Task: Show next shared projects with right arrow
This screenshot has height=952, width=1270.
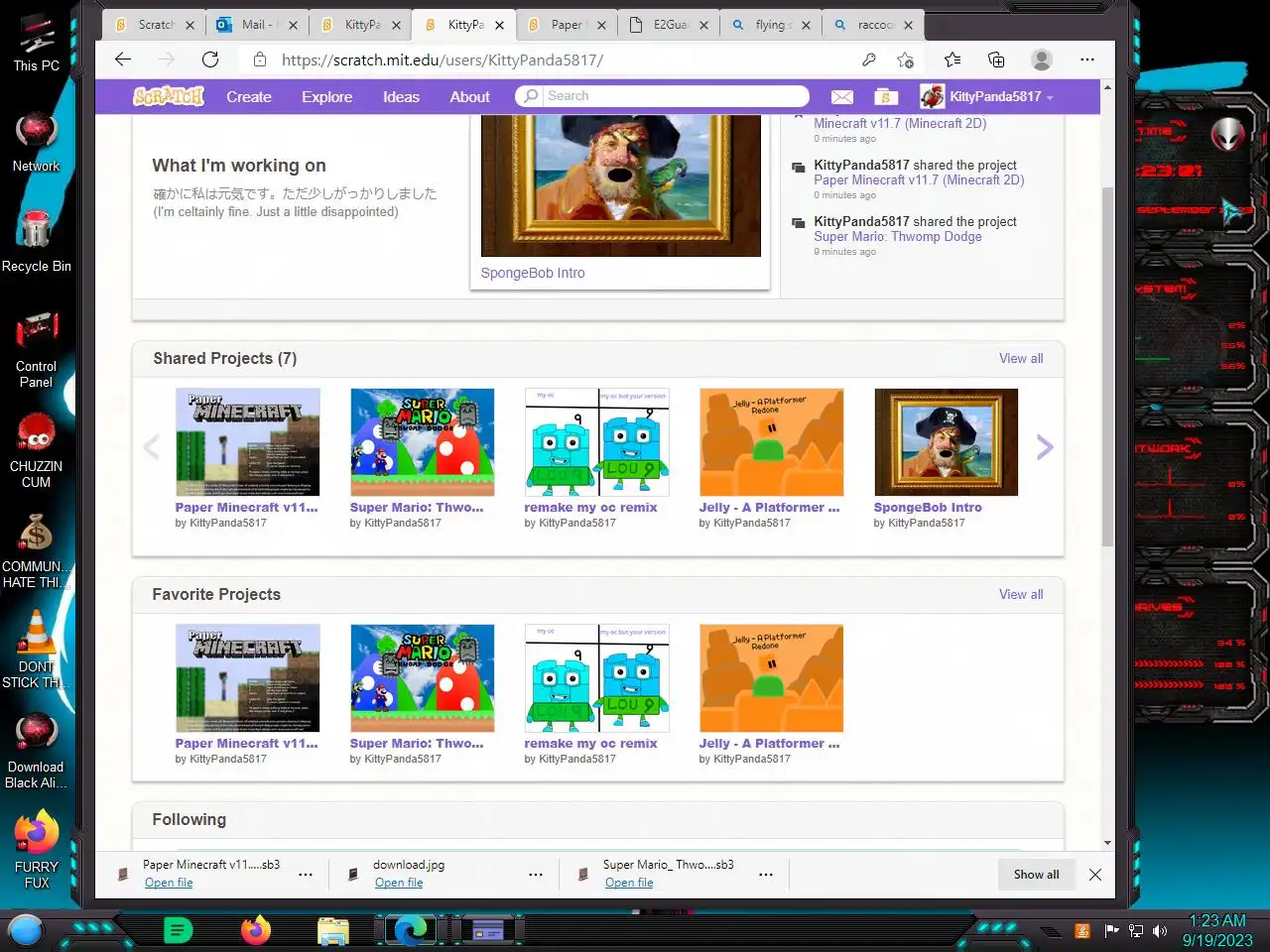Action: tap(1044, 447)
